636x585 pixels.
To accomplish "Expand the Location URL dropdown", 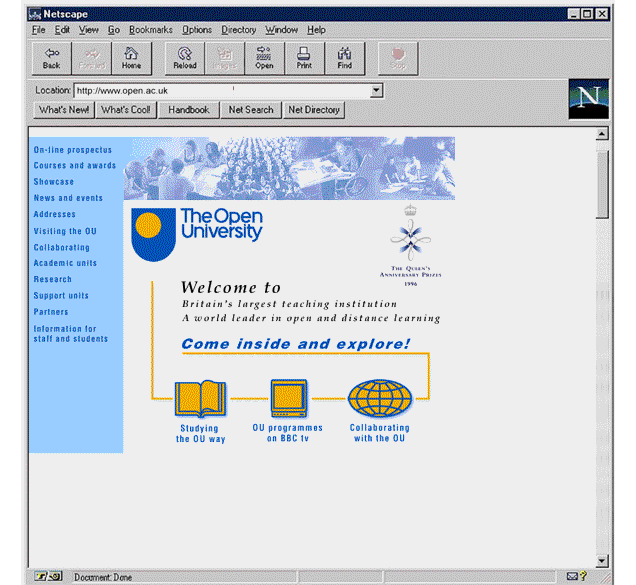I will point(376,91).
